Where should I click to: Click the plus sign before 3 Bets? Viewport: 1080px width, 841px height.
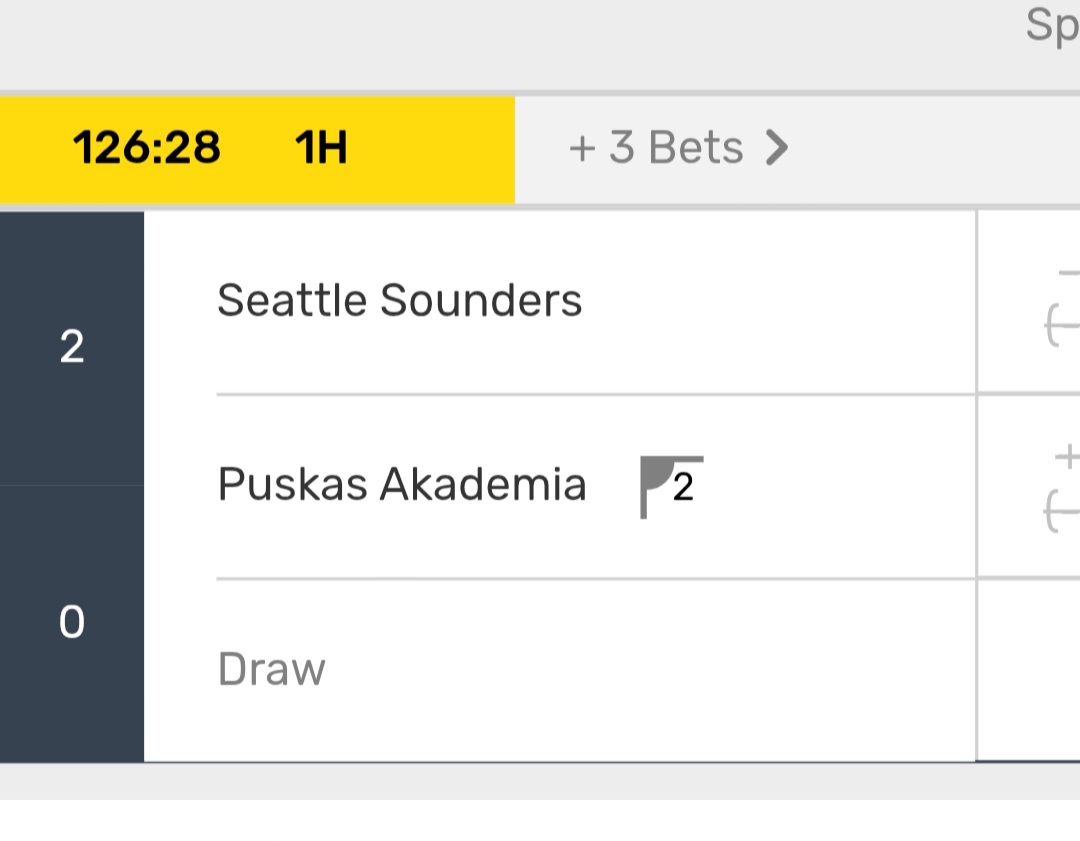point(582,149)
